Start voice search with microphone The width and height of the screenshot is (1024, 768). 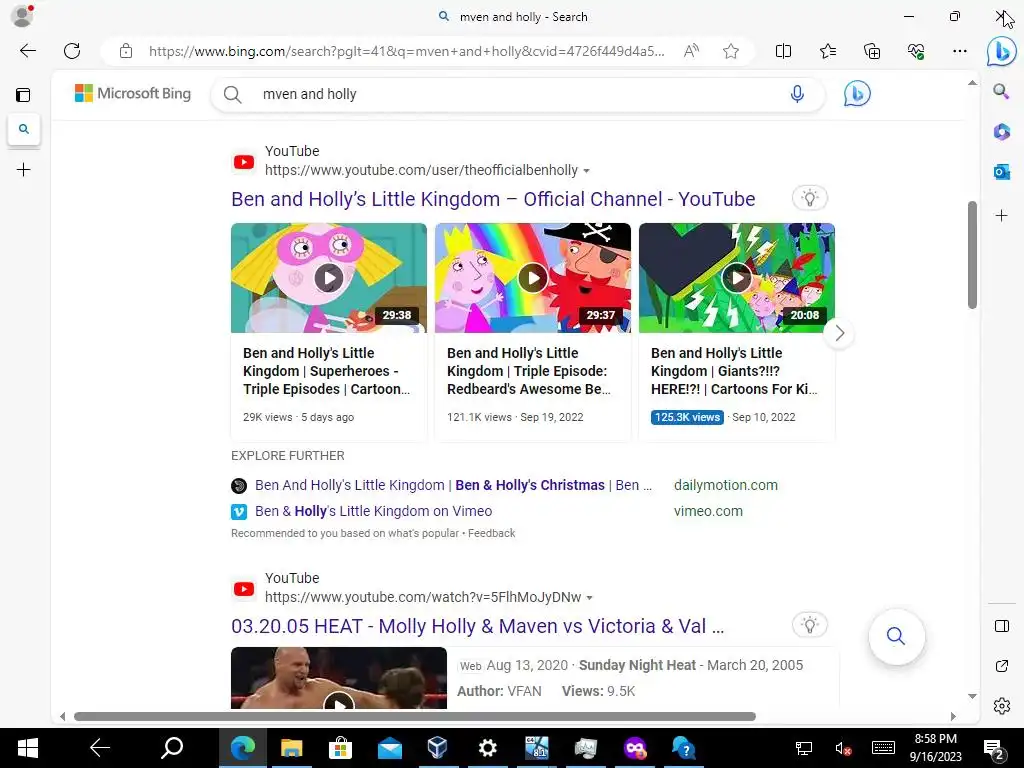797,94
